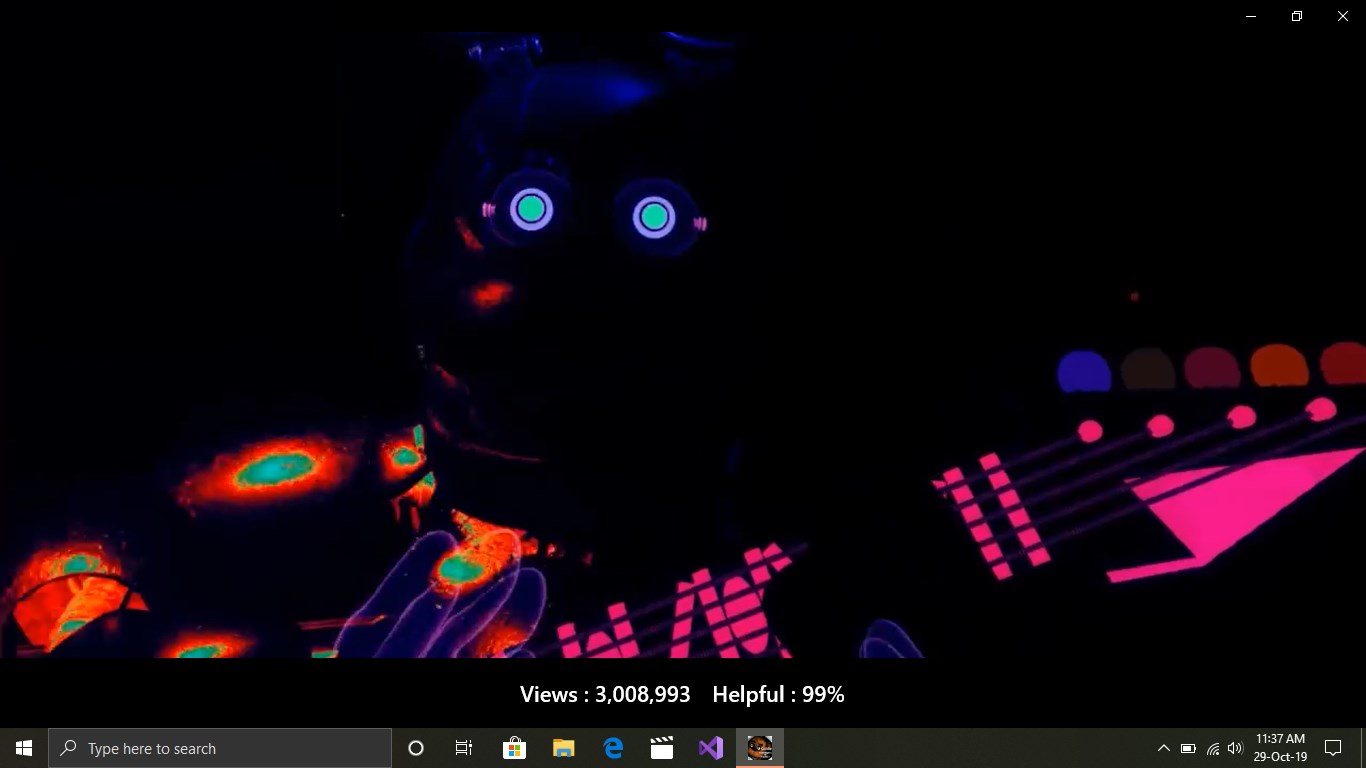The image size is (1366, 768).
Task: Check the battery status icon
Action: [x=1188, y=748]
